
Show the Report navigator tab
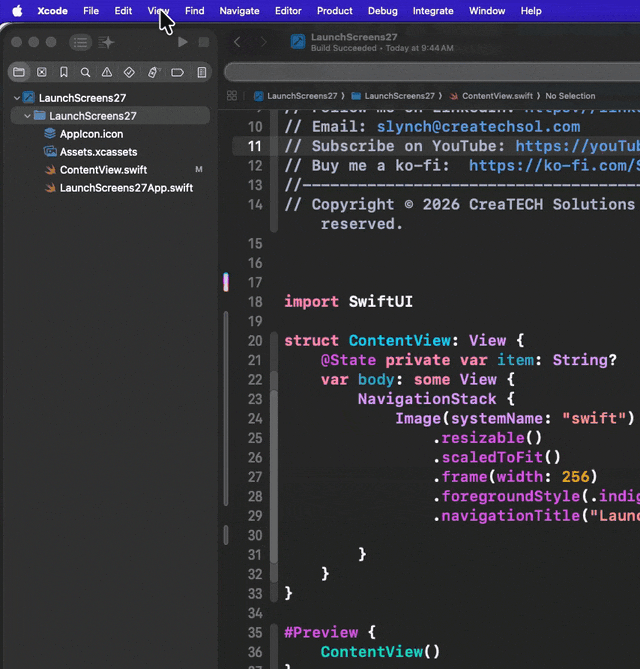coord(202,72)
